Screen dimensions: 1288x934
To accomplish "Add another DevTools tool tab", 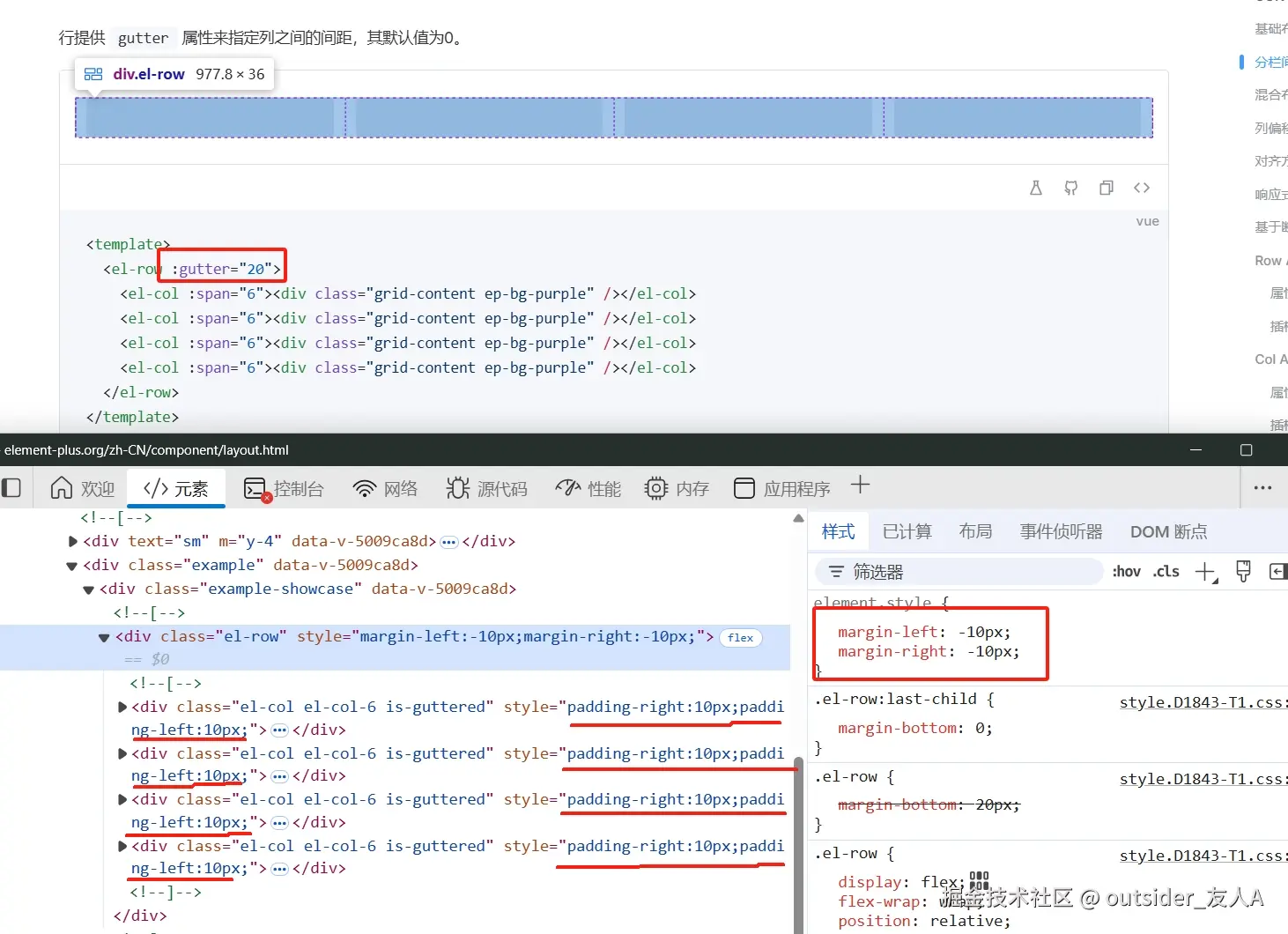I will coord(860,485).
